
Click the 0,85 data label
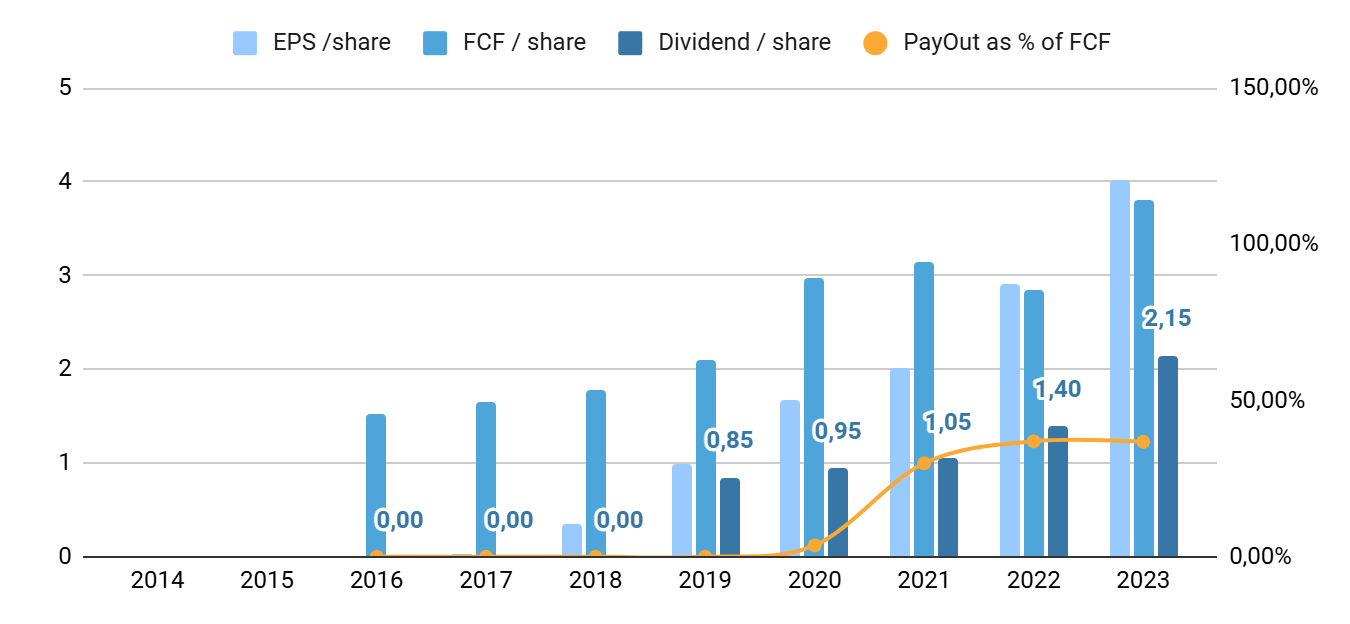(x=729, y=439)
